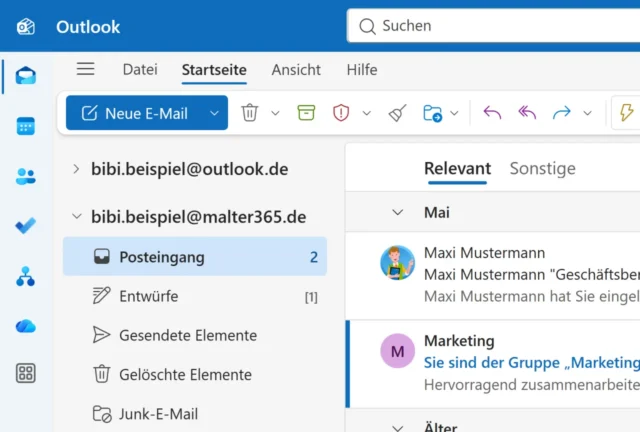Click the Posteingang unread count 2
This screenshot has height=432, width=640.
(313, 257)
